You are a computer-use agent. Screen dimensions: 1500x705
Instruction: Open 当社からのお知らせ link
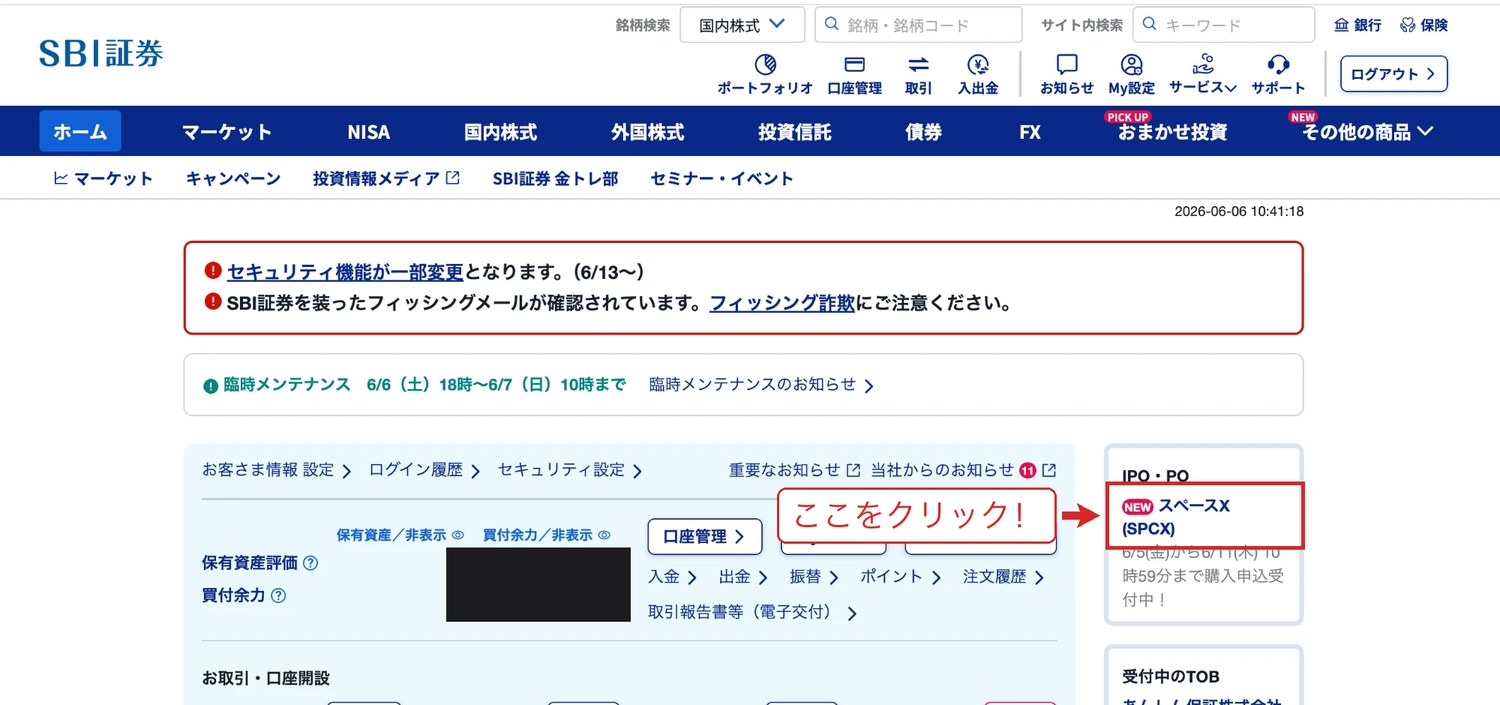[943, 470]
